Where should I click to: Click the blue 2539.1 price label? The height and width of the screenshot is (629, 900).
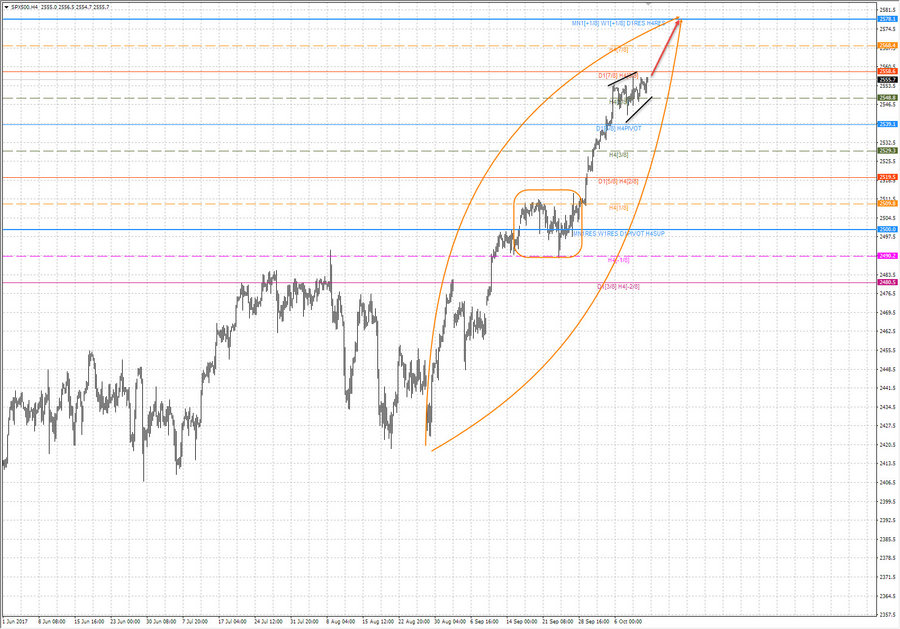coord(886,124)
